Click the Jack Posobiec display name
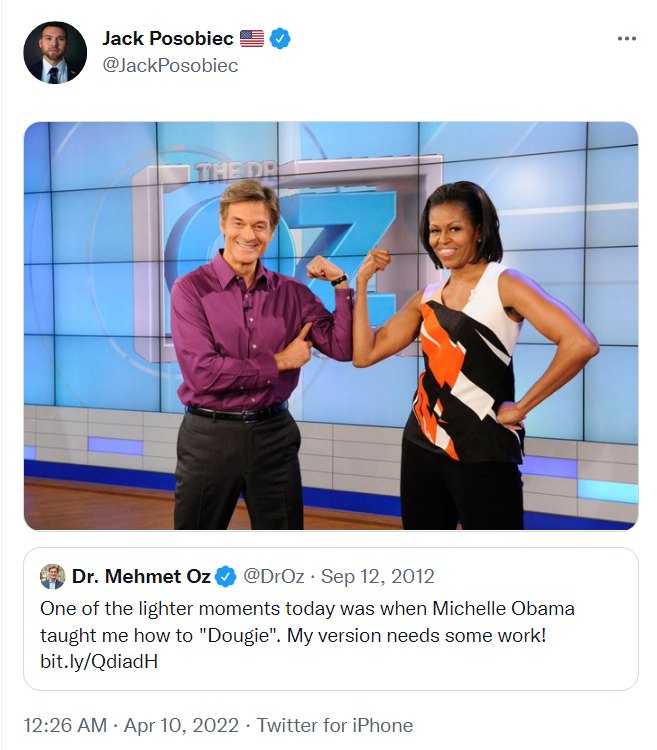 [x=168, y=38]
